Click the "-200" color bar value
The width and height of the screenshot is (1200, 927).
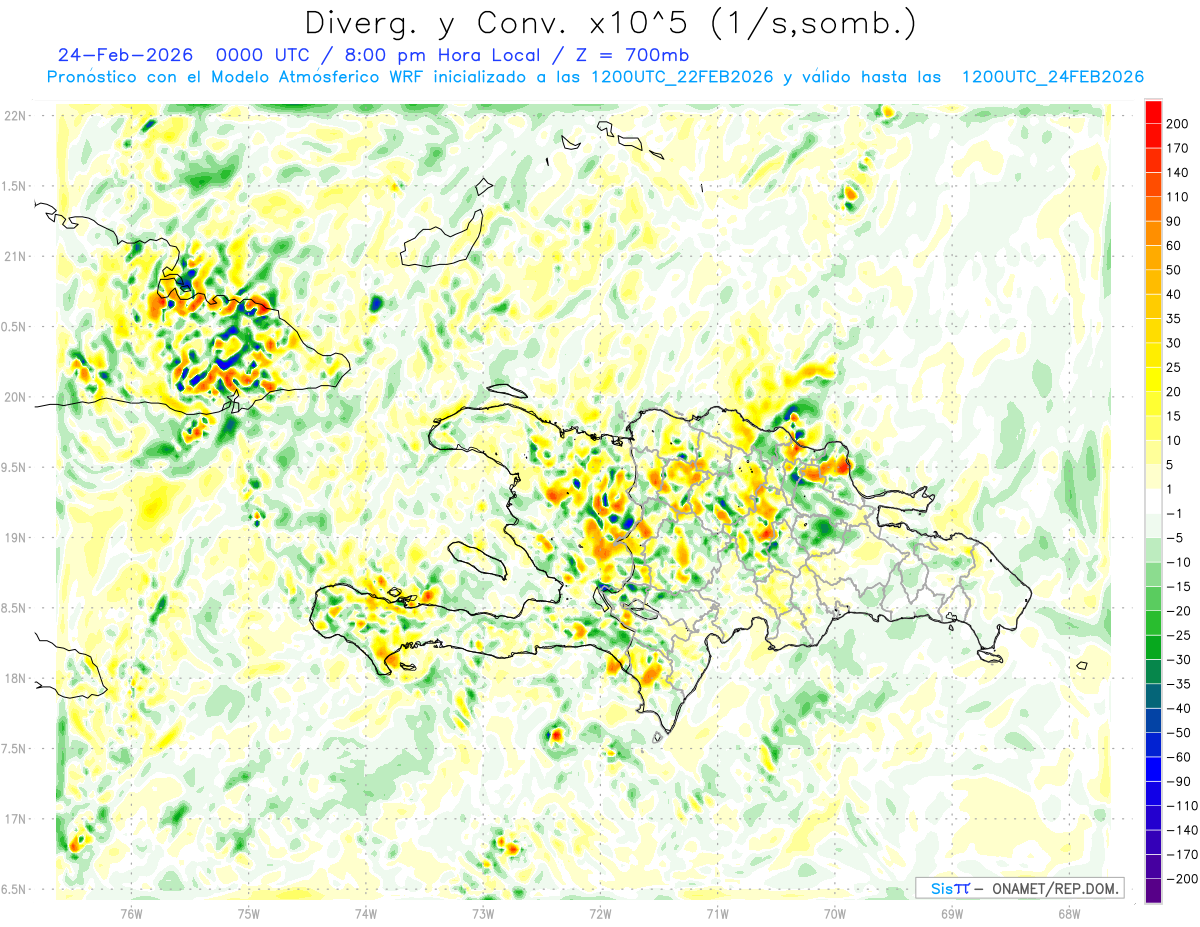(1181, 878)
